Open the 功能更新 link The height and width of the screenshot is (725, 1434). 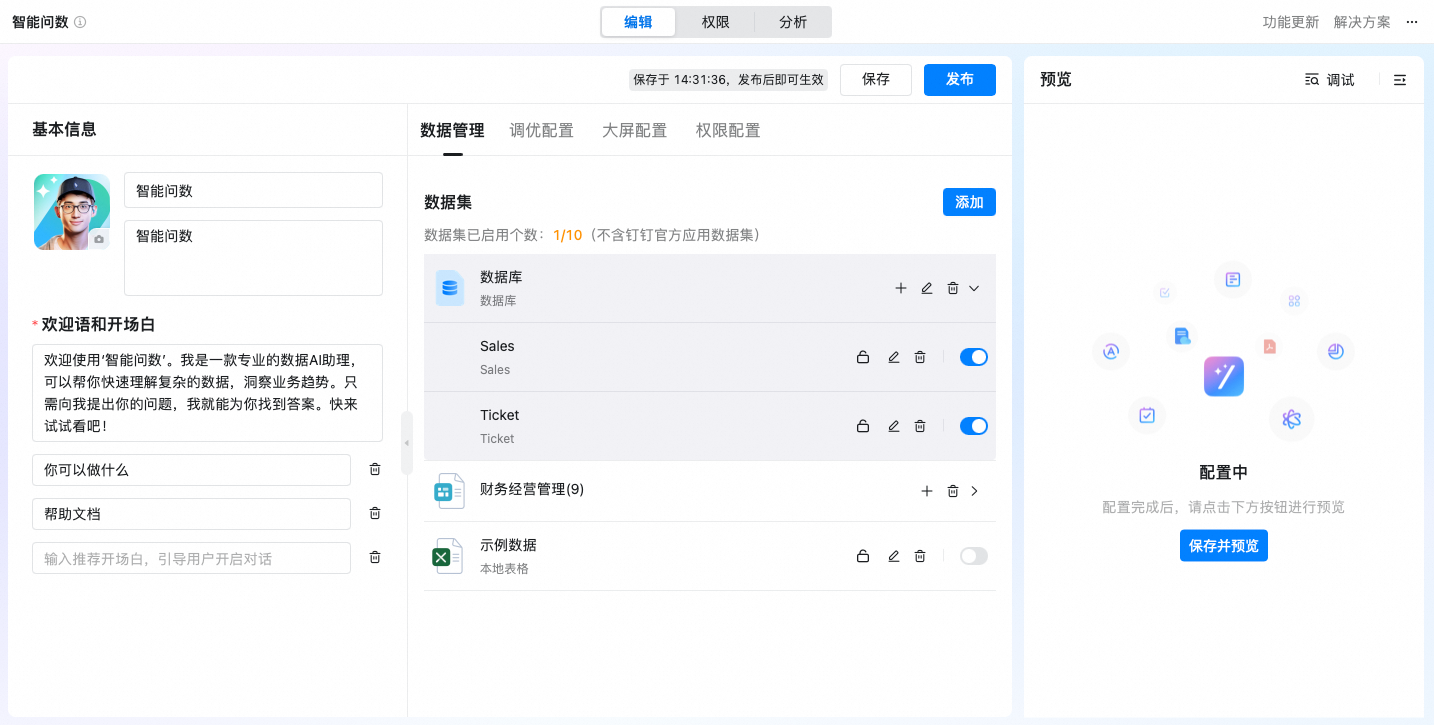click(x=1291, y=22)
